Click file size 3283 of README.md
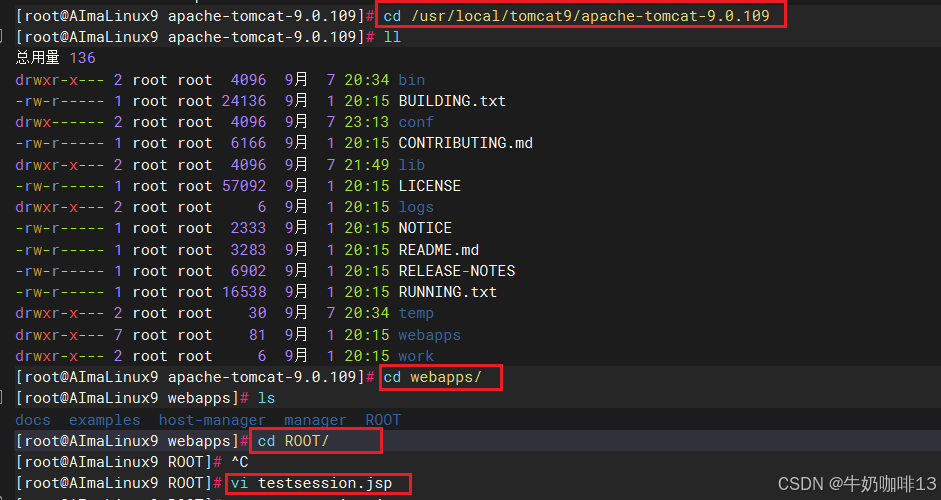The image size is (941, 500). [x=248, y=250]
